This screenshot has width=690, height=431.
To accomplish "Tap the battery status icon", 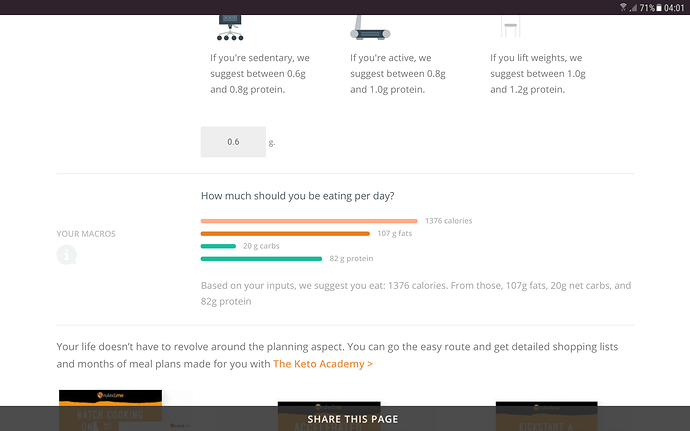I will click(659, 7).
